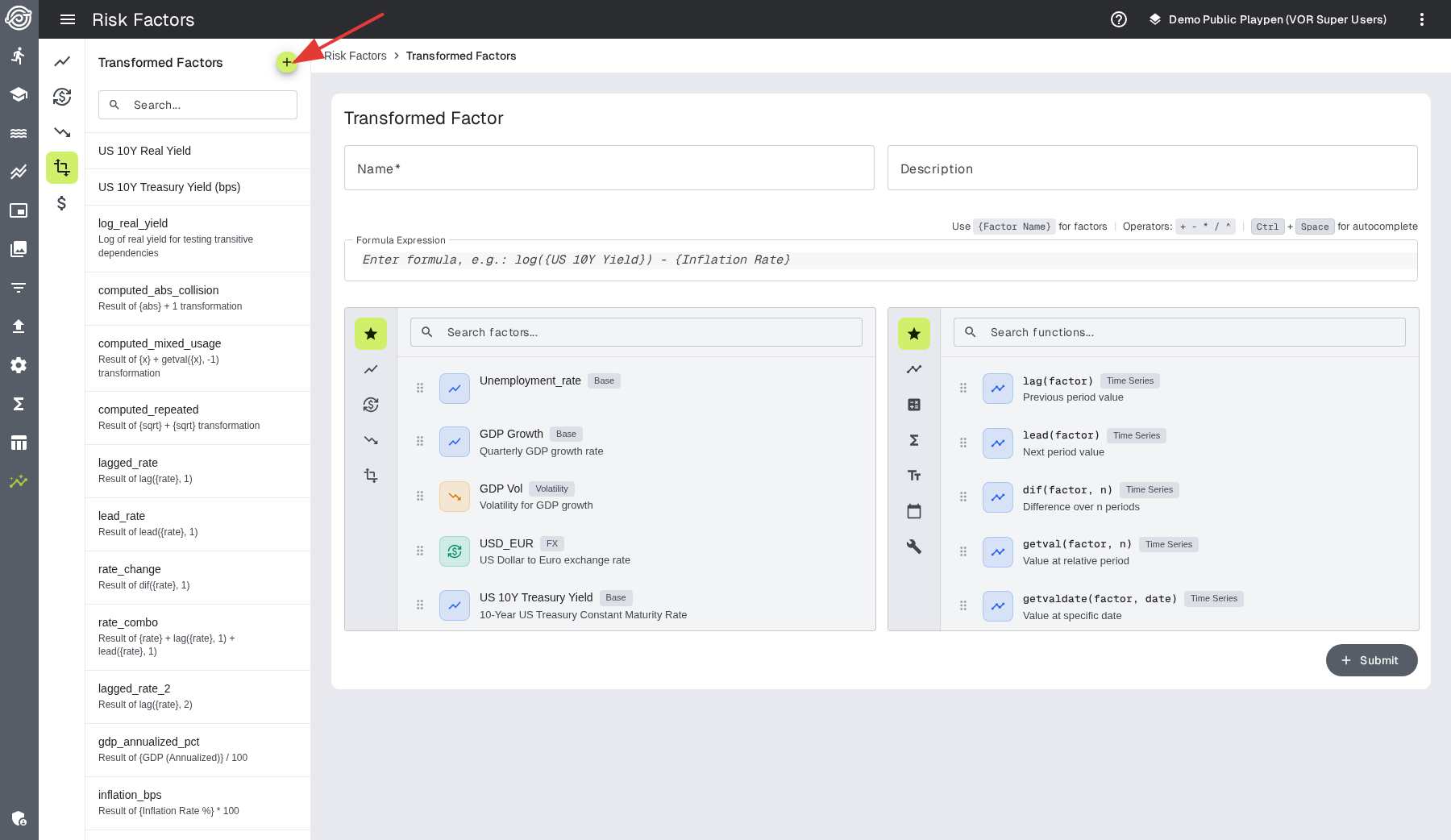
Task: Show favorite functions with star filter
Action: pyautogui.click(x=913, y=334)
